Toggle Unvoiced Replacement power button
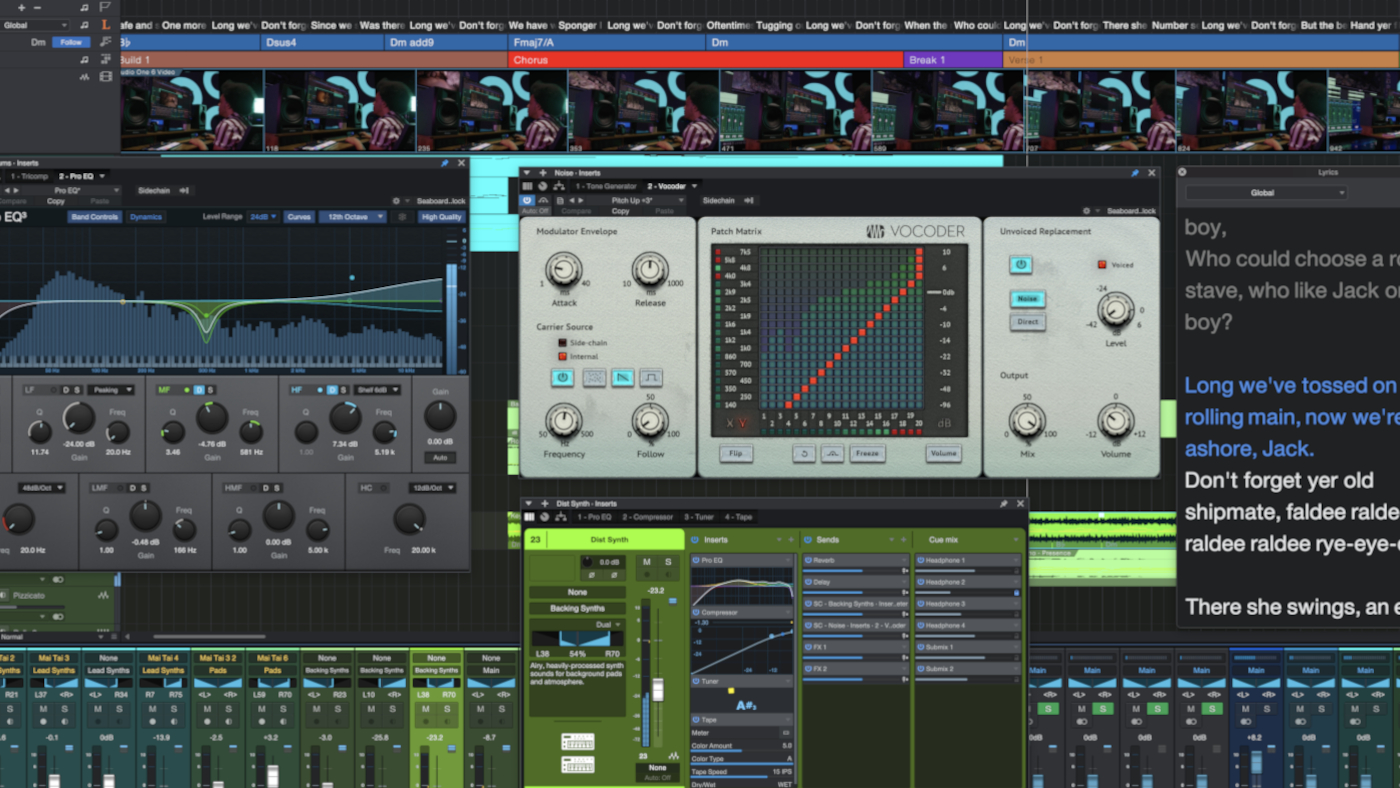The image size is (1400, 788). (x=1021, y=264)
